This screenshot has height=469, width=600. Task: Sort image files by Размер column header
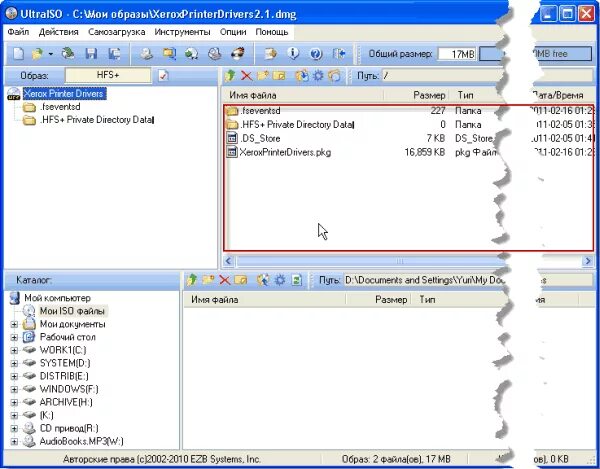pyautogui.click(x=416, y=95)
